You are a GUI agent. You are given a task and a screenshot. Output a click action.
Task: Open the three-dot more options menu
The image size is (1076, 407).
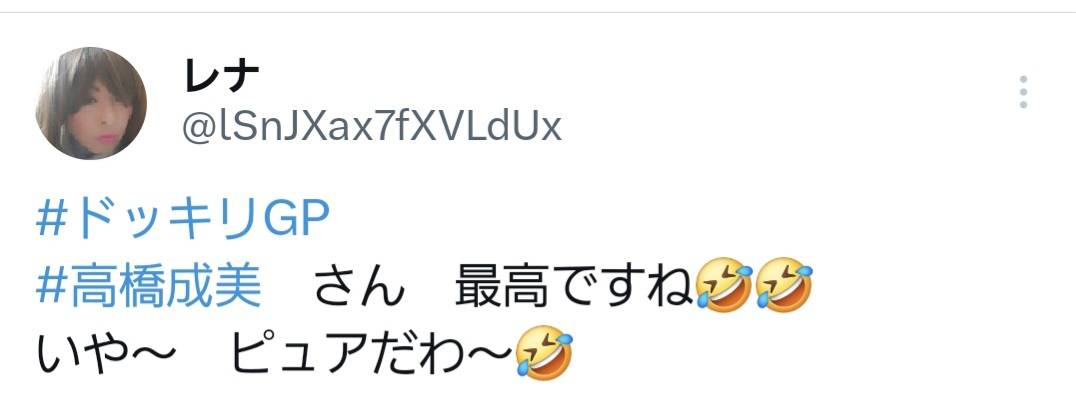(x=1022, y=92)
